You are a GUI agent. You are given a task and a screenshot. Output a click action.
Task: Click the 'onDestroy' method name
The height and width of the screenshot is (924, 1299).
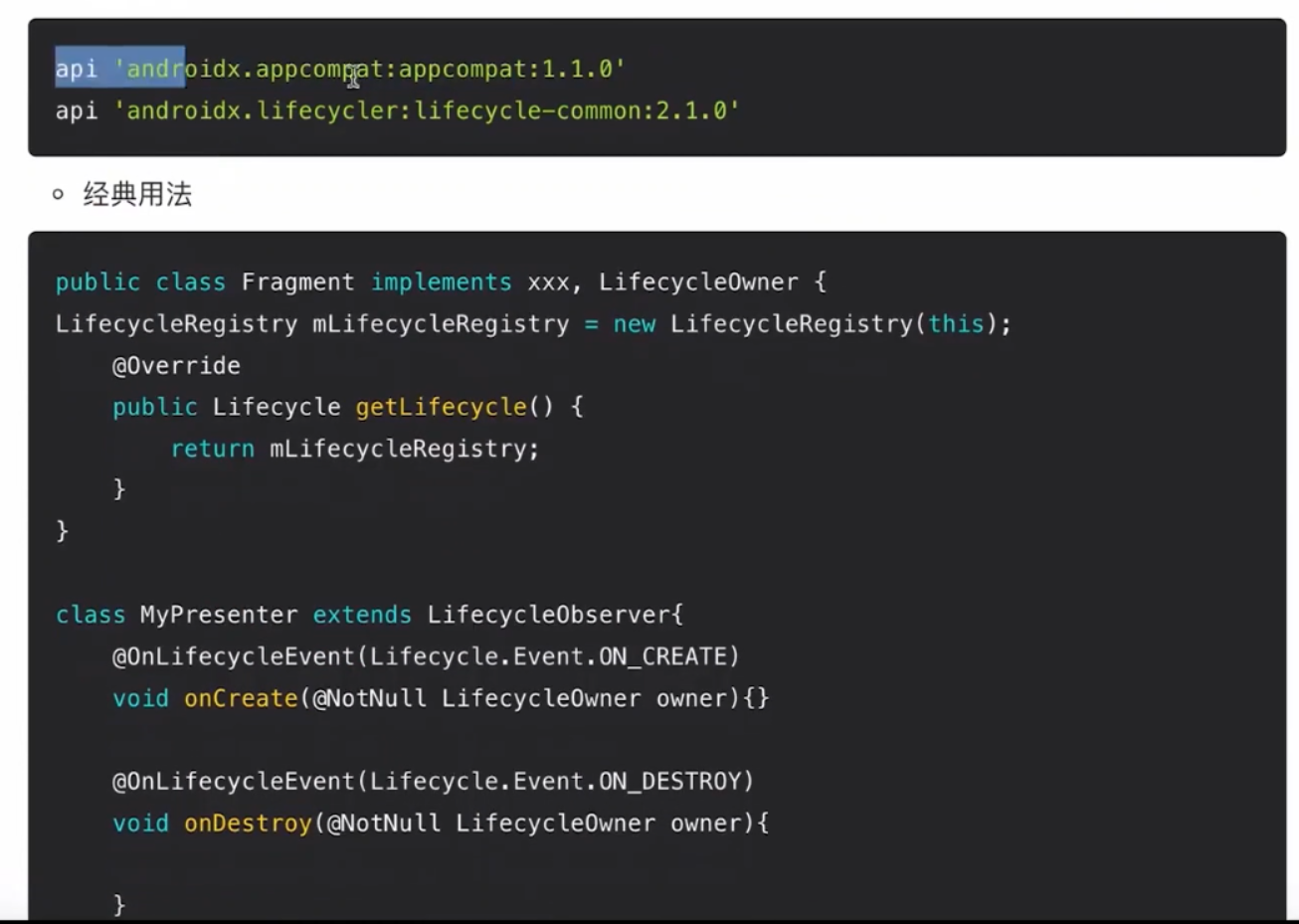[248, 823]
